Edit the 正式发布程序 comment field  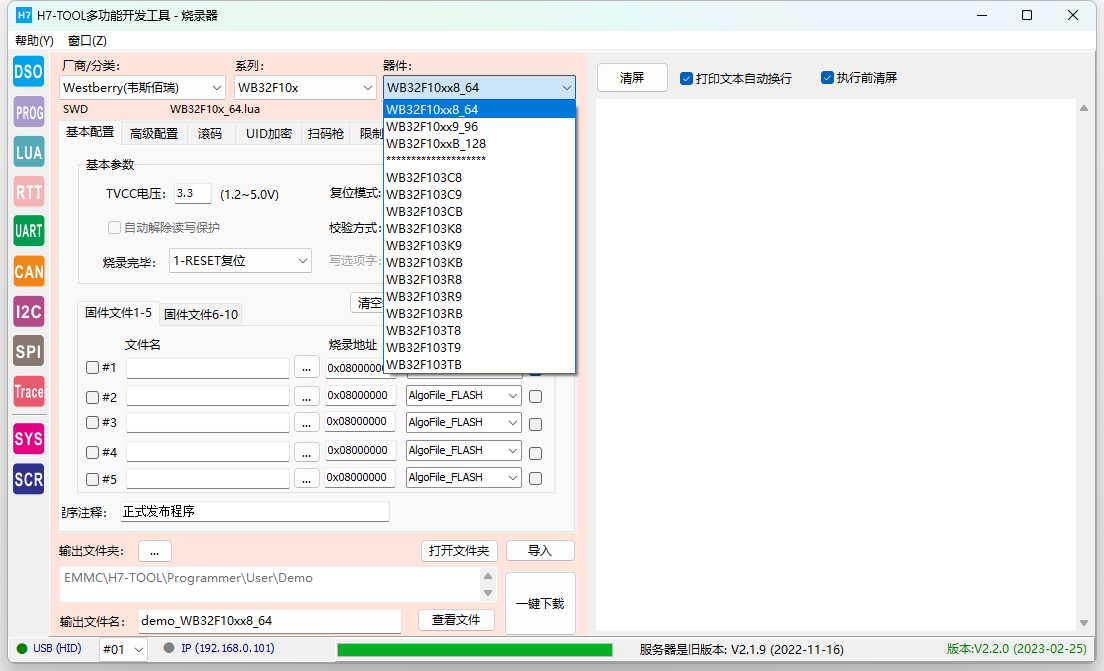click(x=255, y=512)
